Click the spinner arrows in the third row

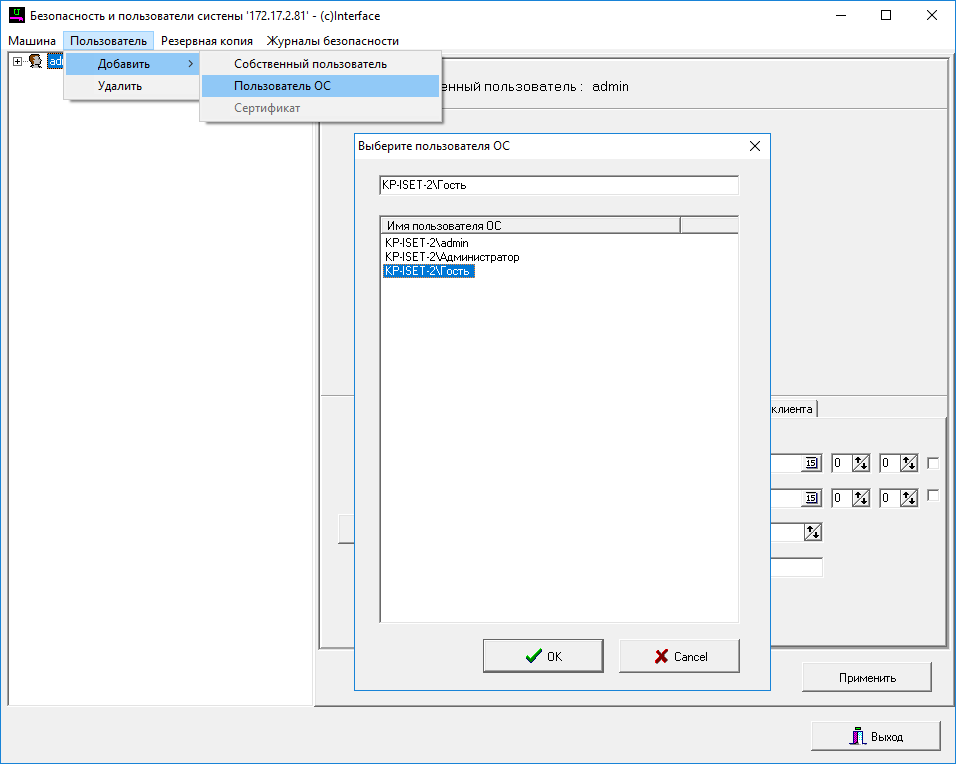813,533
